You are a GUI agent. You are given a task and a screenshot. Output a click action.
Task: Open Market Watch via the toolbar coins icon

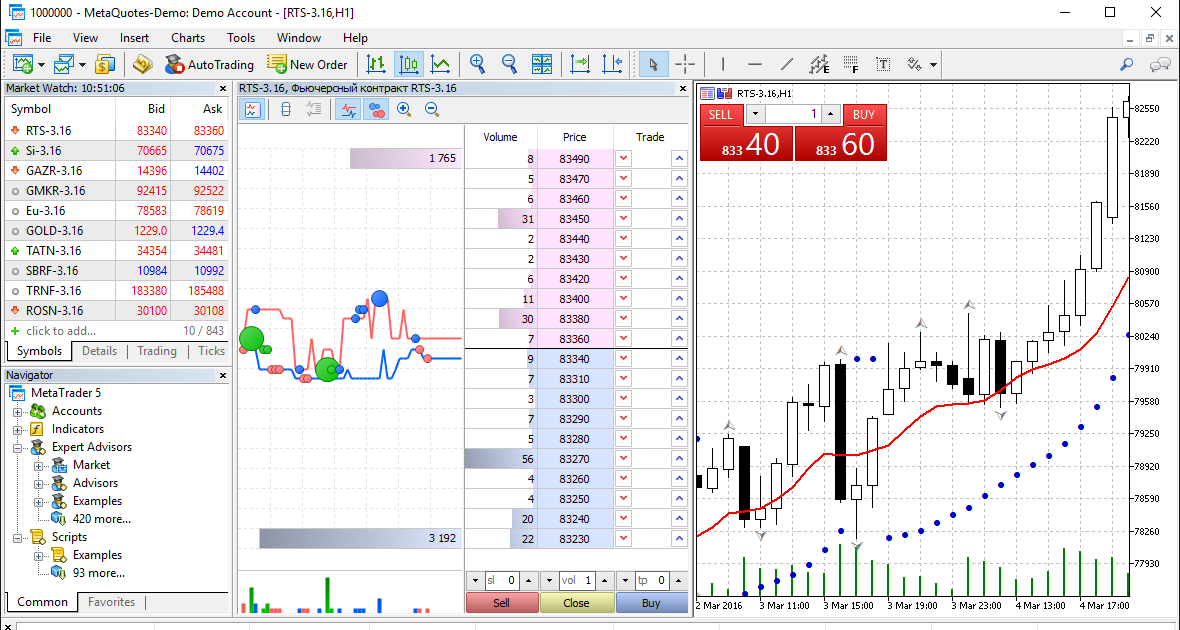point(105,65)
